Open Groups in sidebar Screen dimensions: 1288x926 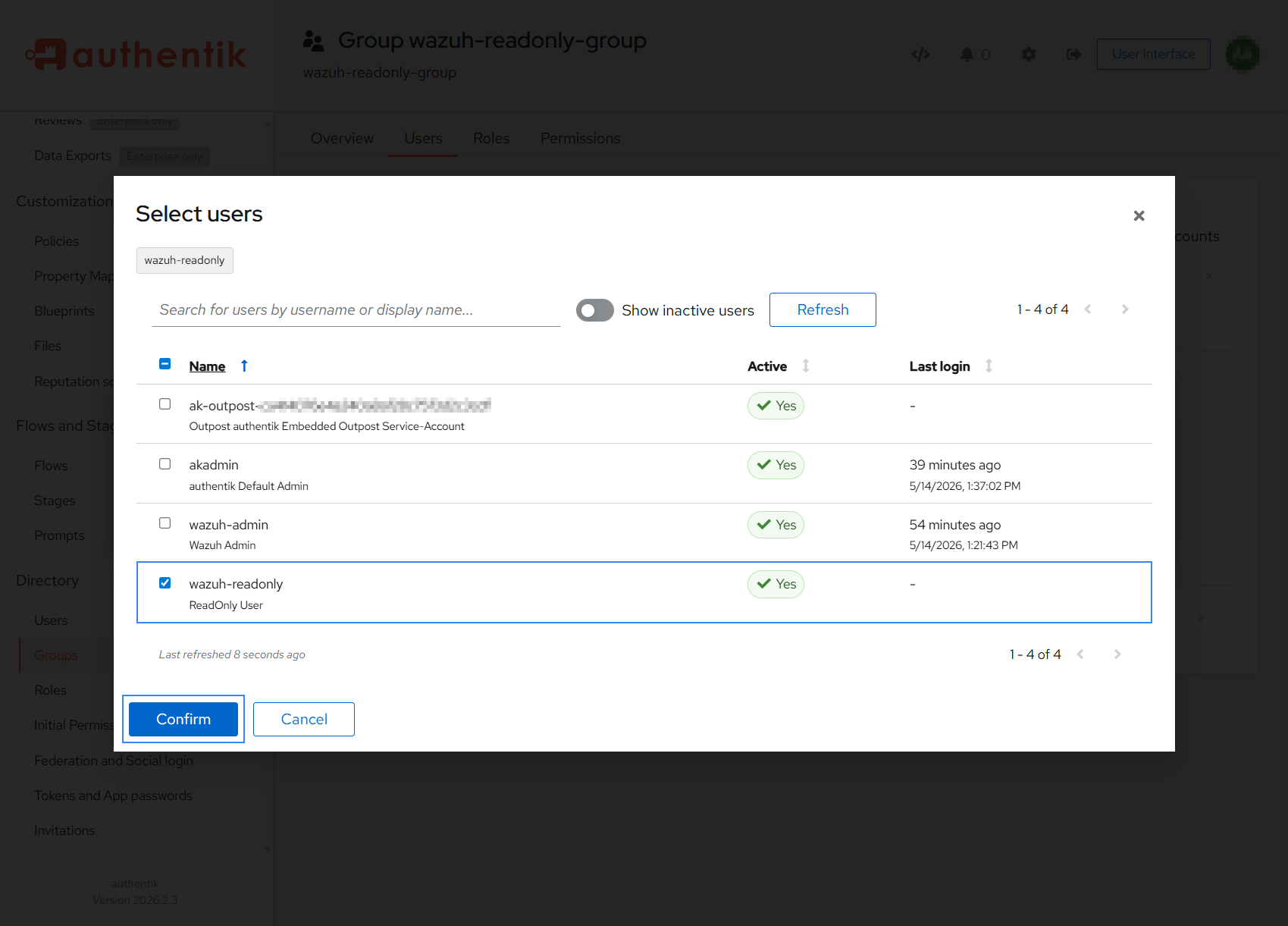click(56, 655)
